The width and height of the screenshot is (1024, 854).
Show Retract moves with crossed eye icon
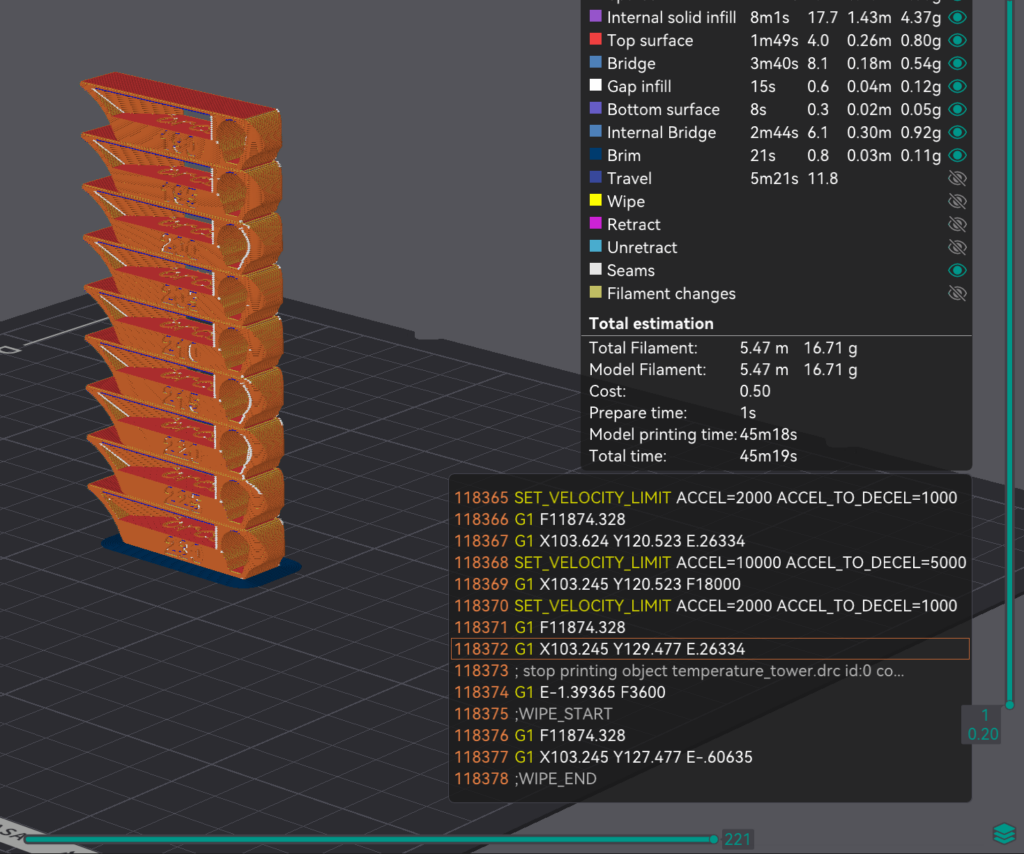957,225
